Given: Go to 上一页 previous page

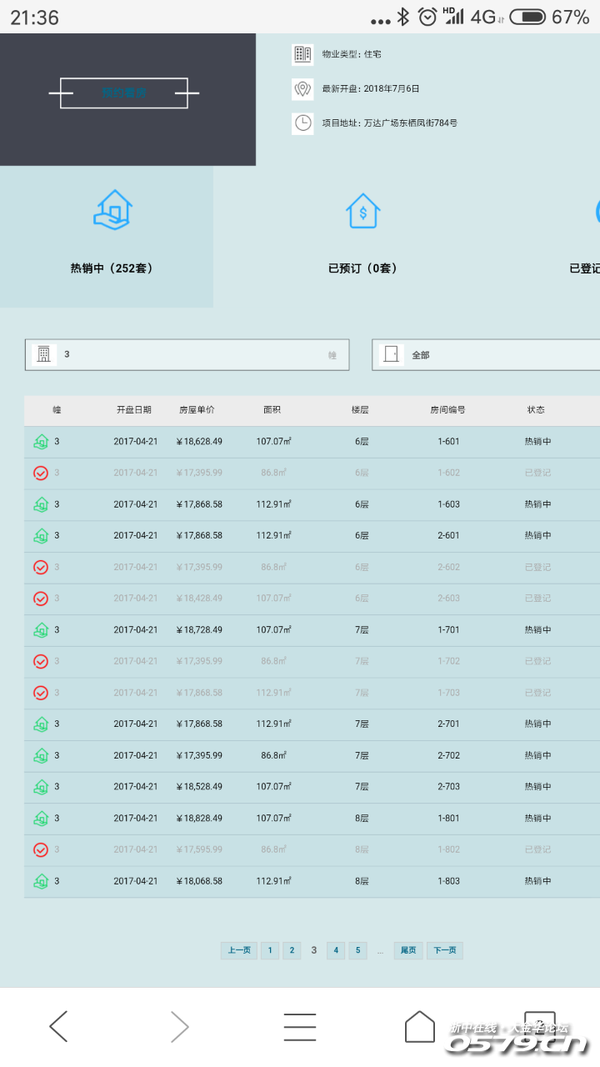Looking at the screenshot, I should coord(238,950).
